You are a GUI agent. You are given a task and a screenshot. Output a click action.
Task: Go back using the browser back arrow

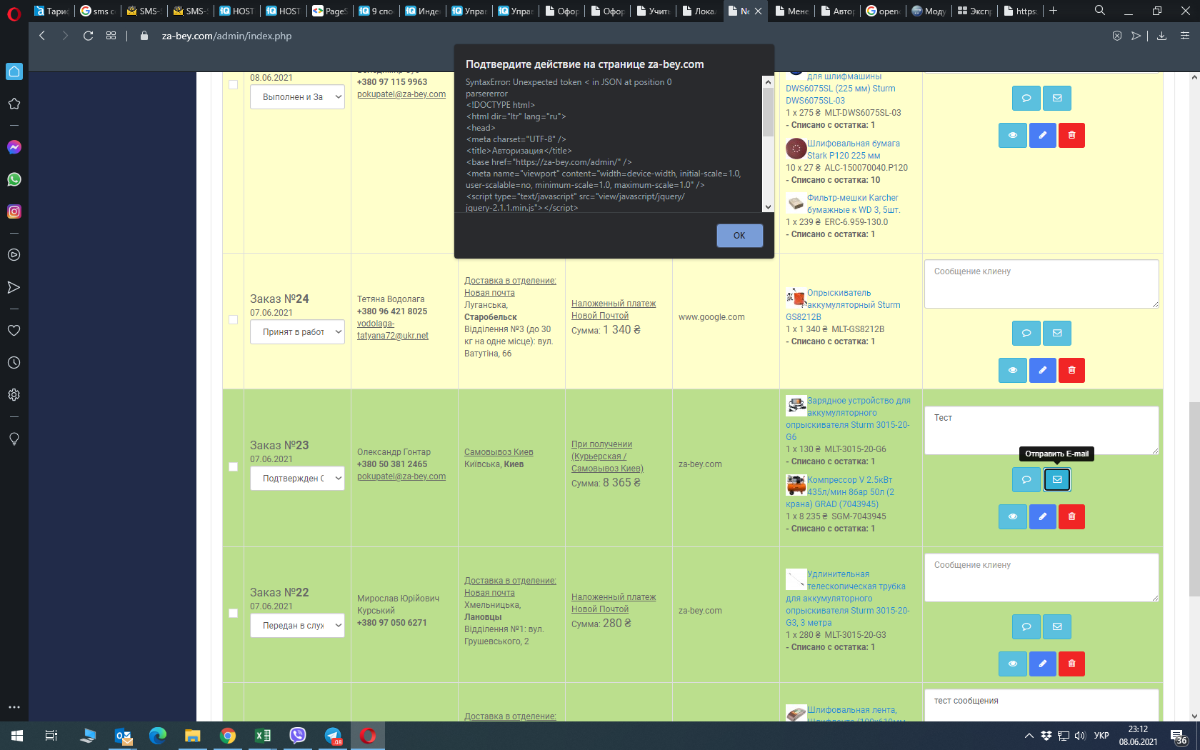(42, 35)
